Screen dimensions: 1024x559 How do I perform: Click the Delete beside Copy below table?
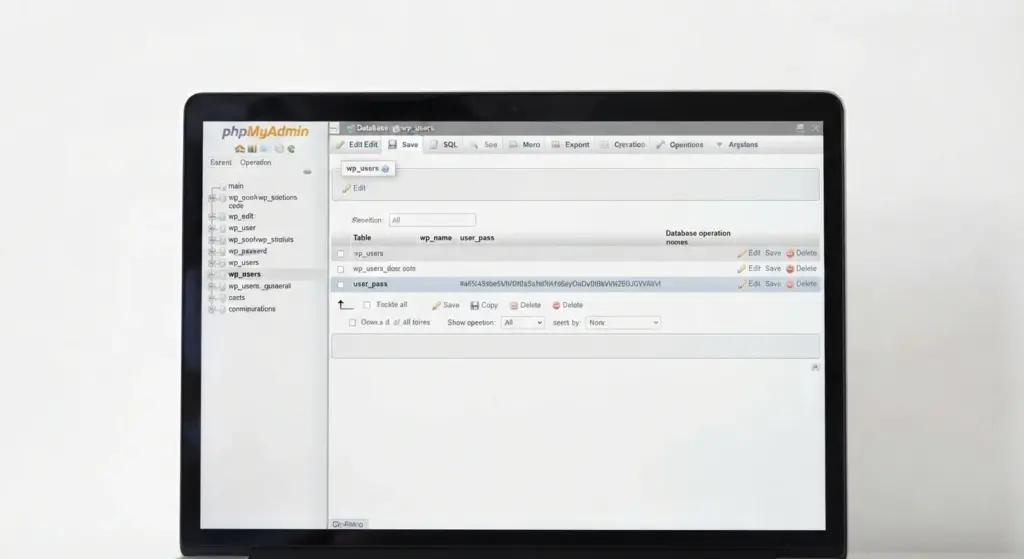[x=525, y=305]
